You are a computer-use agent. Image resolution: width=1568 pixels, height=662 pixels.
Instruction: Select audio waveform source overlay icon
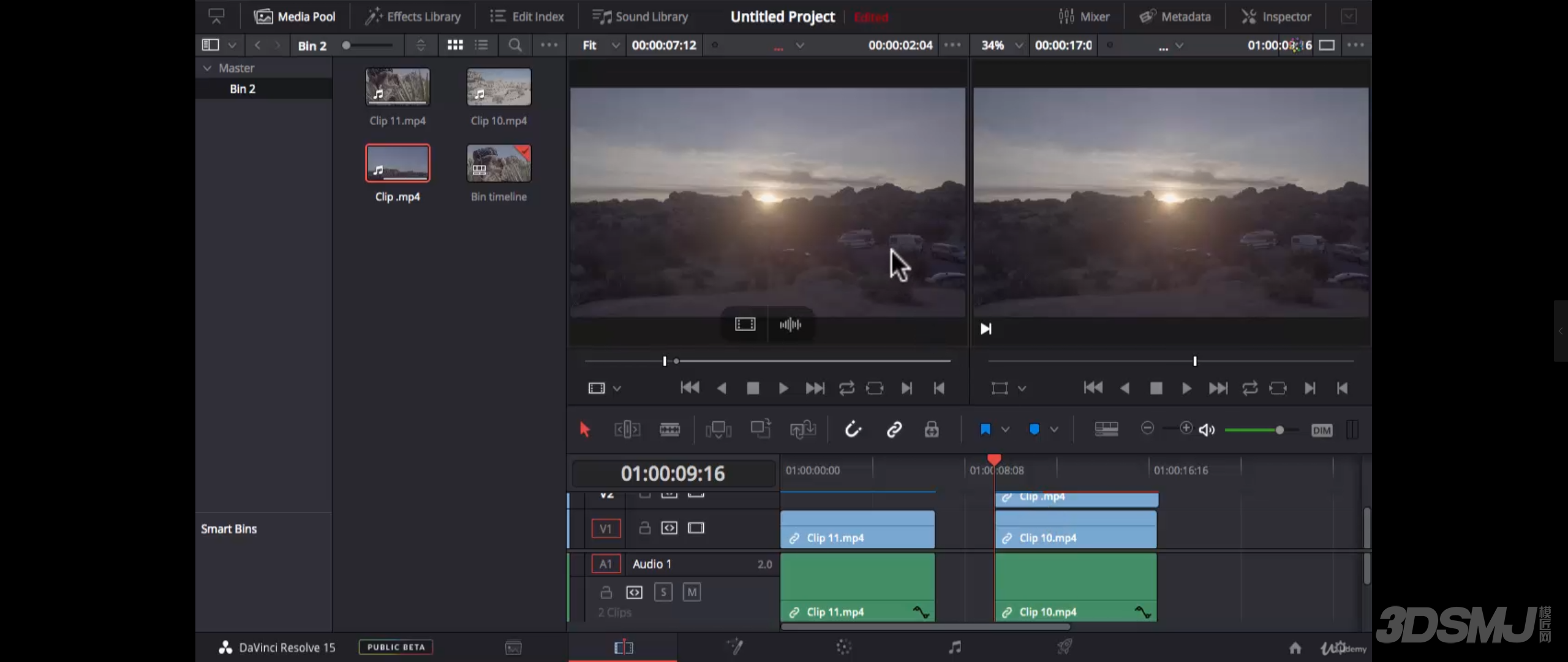(790, 324)
